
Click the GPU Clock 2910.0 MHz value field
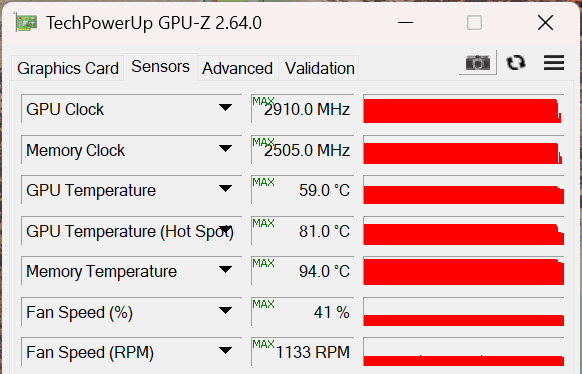[x=303, y=109]
